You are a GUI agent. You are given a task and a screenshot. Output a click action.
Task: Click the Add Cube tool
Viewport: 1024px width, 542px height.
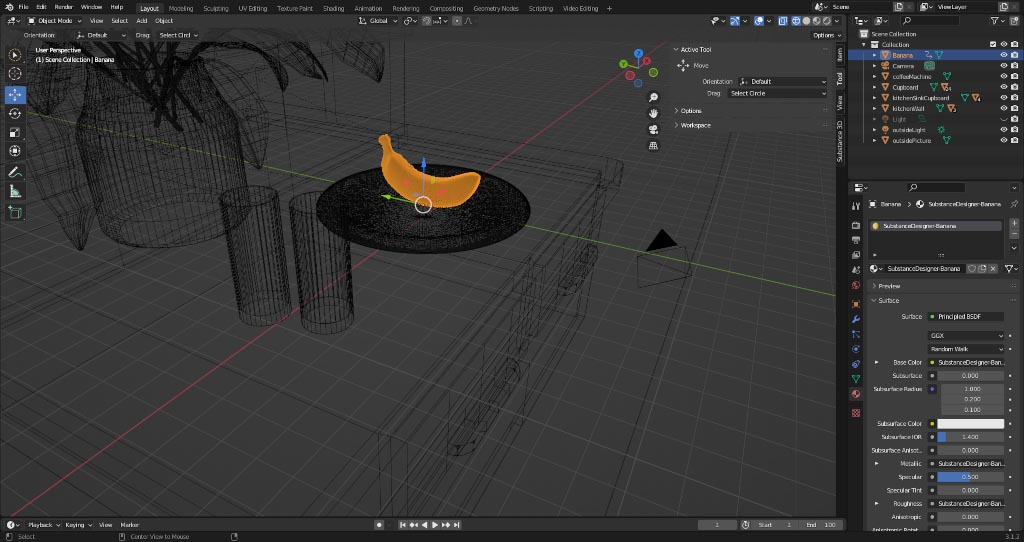(x=15, y=212)
